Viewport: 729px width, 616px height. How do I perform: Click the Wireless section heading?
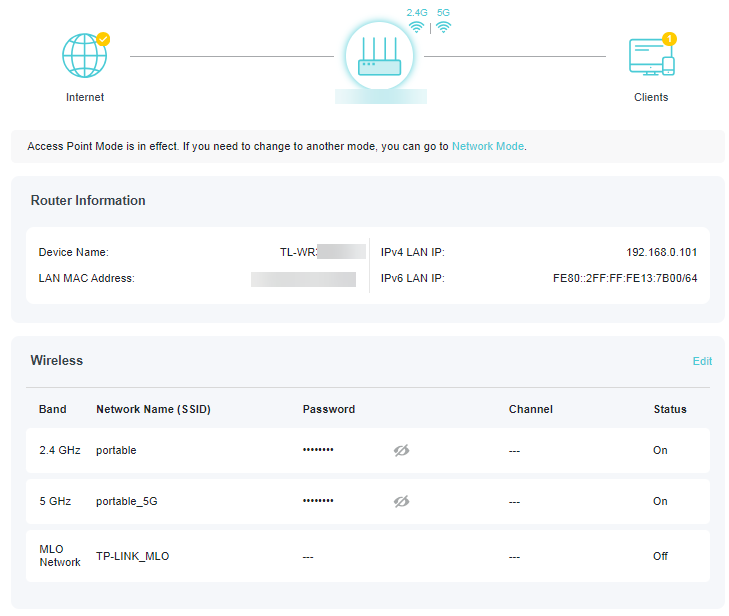[x=57, y=361]
